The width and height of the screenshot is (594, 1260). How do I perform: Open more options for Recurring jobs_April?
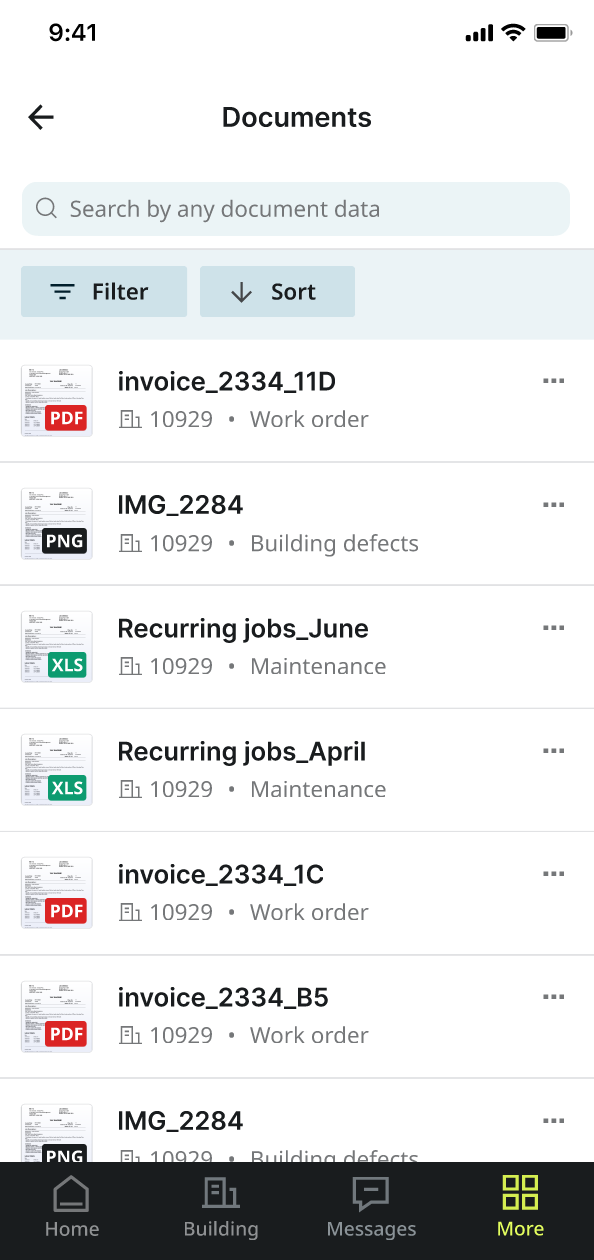pyautogui.click(x=553, y=750)
